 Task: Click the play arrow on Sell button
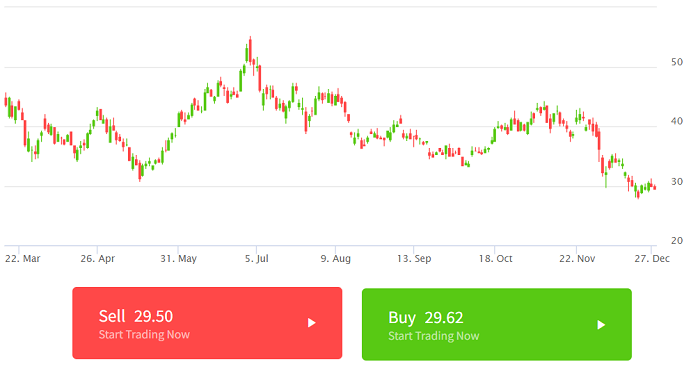[x=312, y=323]
